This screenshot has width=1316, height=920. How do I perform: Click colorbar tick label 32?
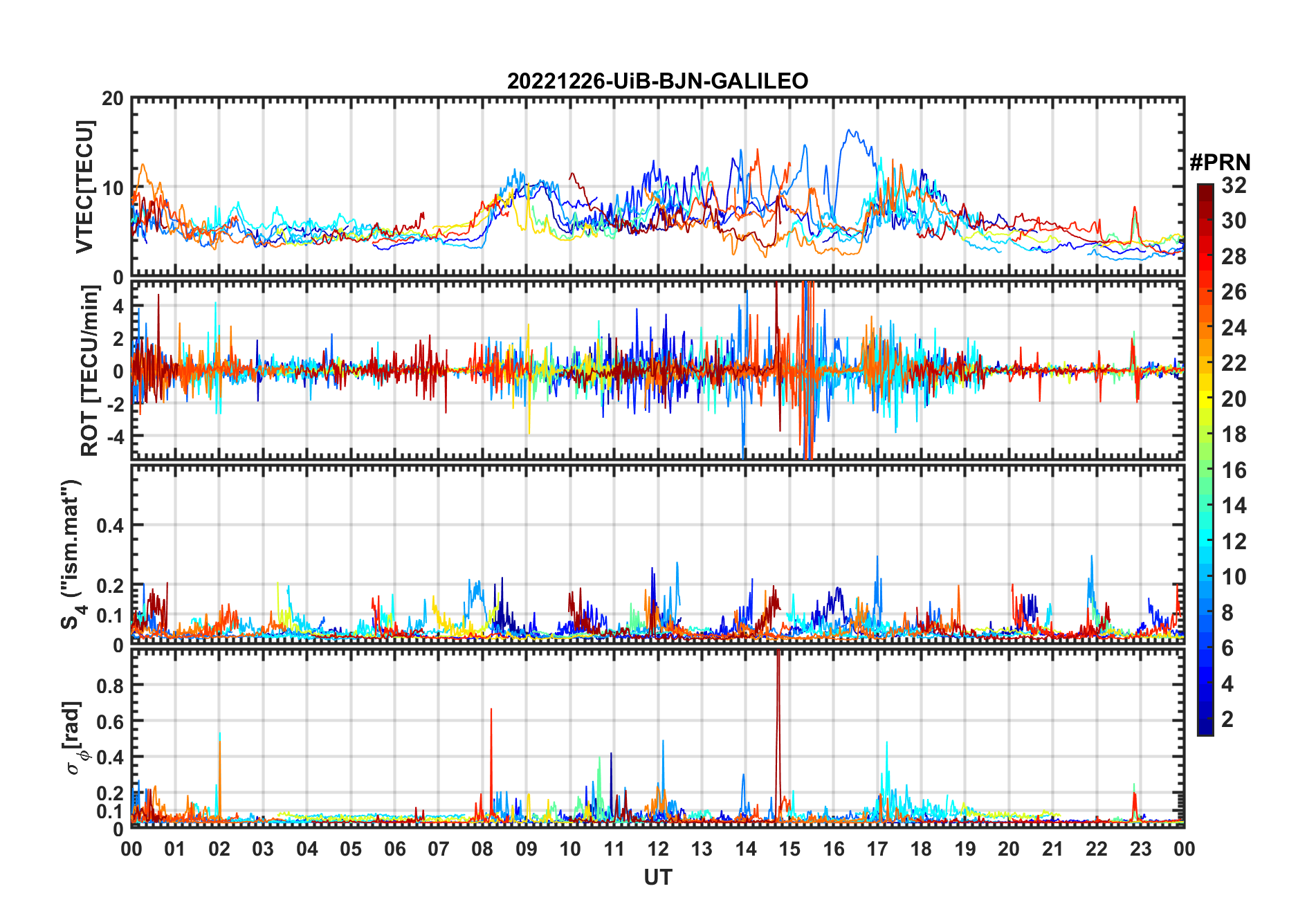[1234, 185]
